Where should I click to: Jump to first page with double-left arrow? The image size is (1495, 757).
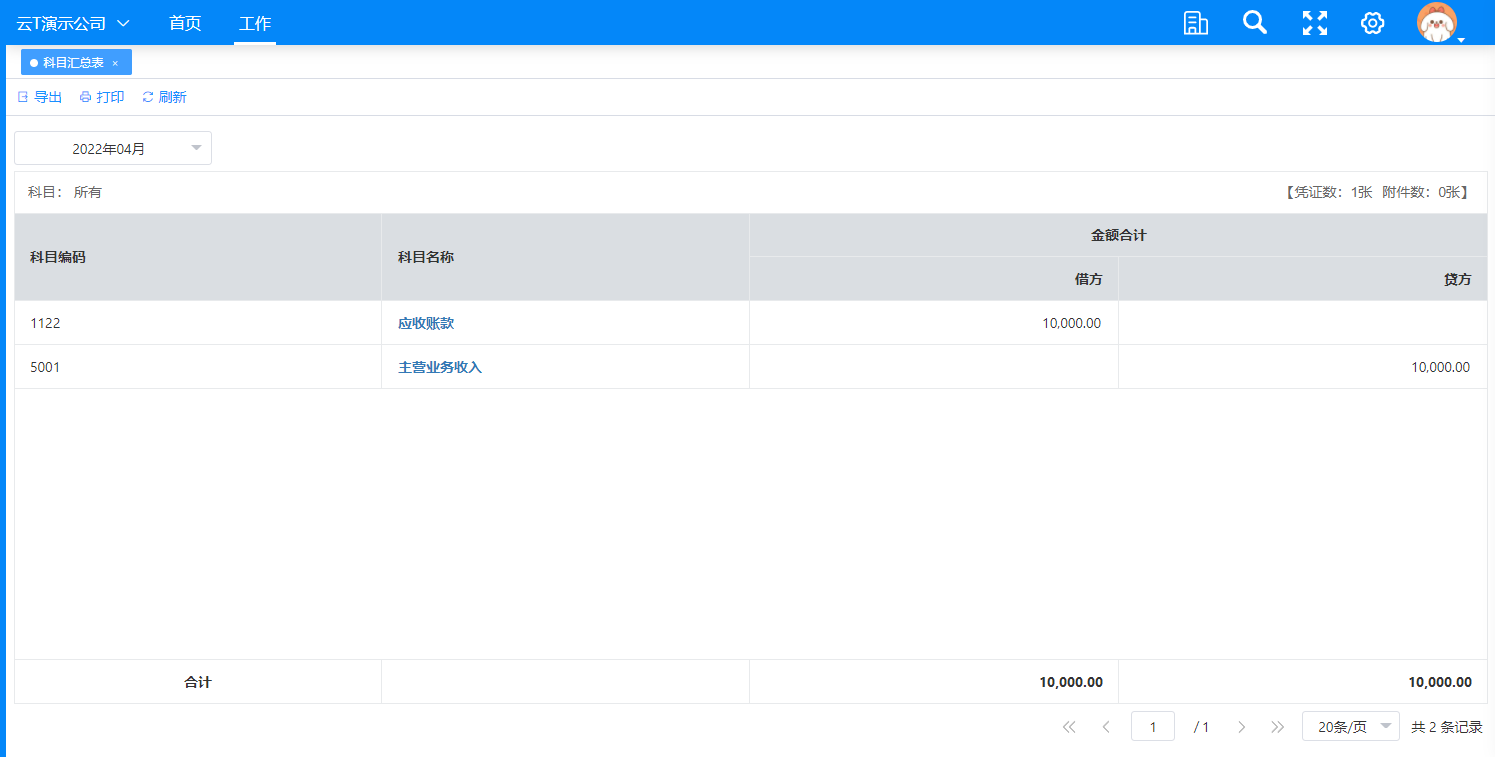[1069, 727]
